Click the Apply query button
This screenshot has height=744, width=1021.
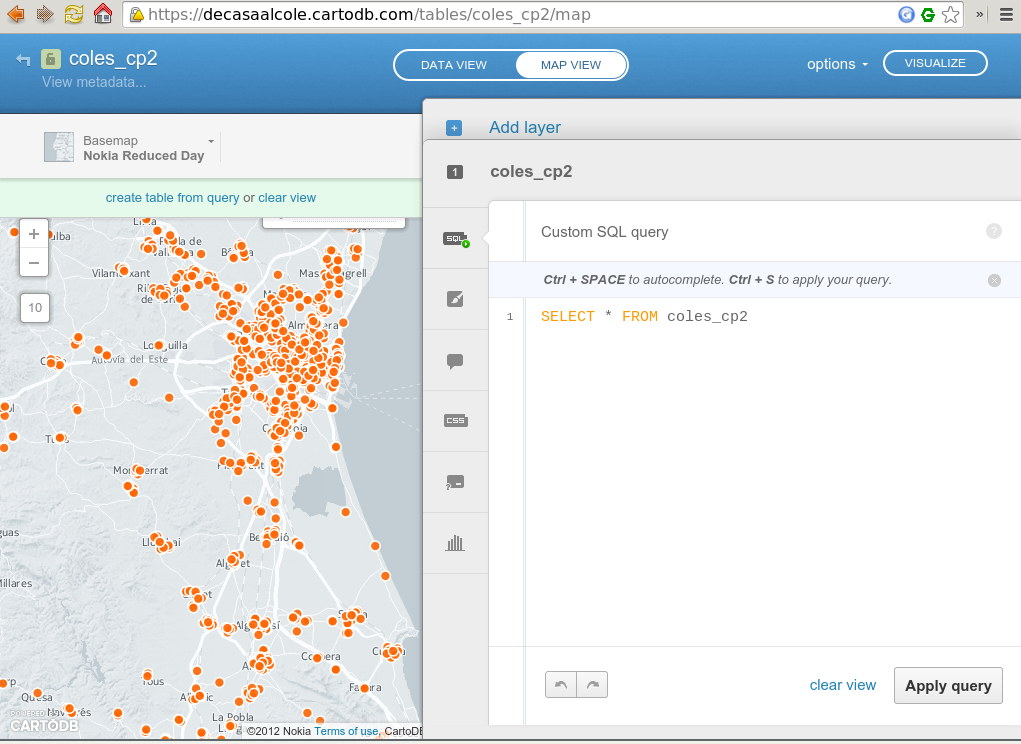point(948,685)
